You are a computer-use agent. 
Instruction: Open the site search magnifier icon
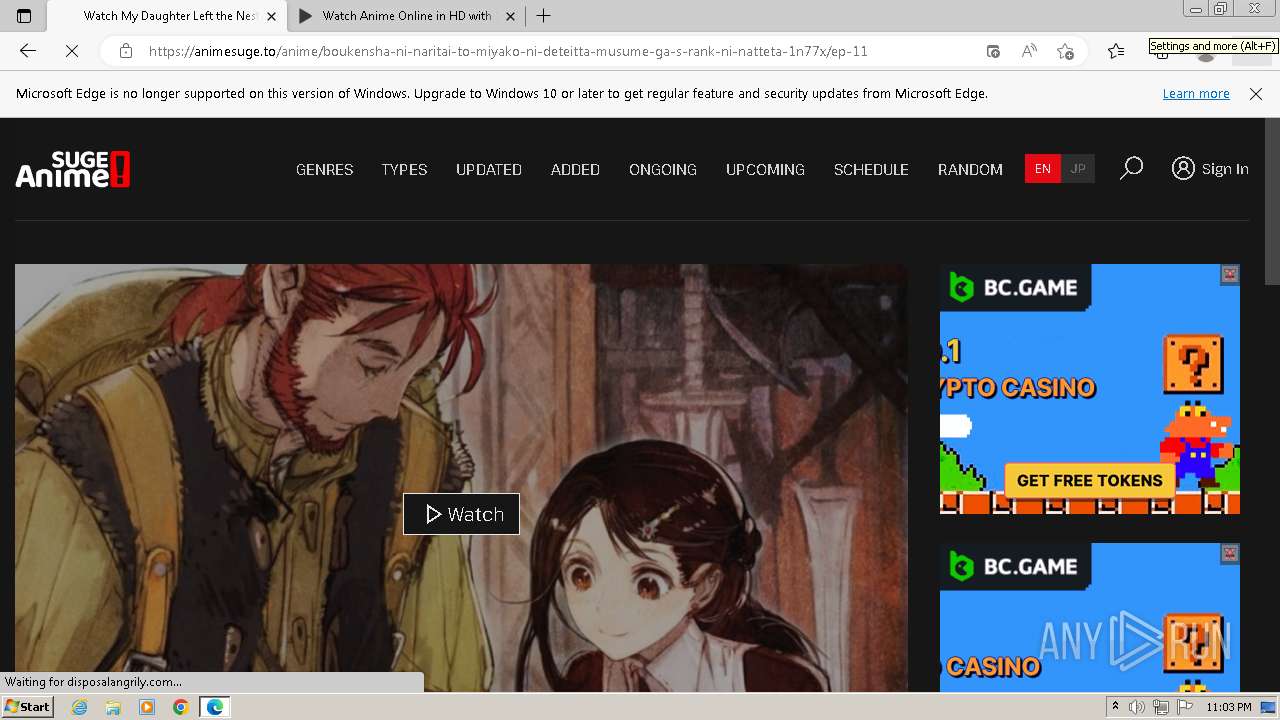(1131, 169)
